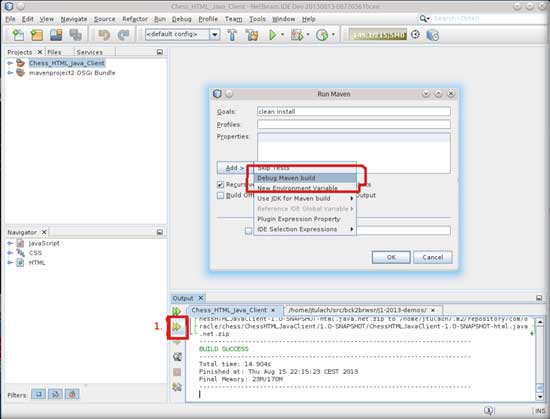
Task: Click the garbage collection clock icon
Action: [415, 34]
